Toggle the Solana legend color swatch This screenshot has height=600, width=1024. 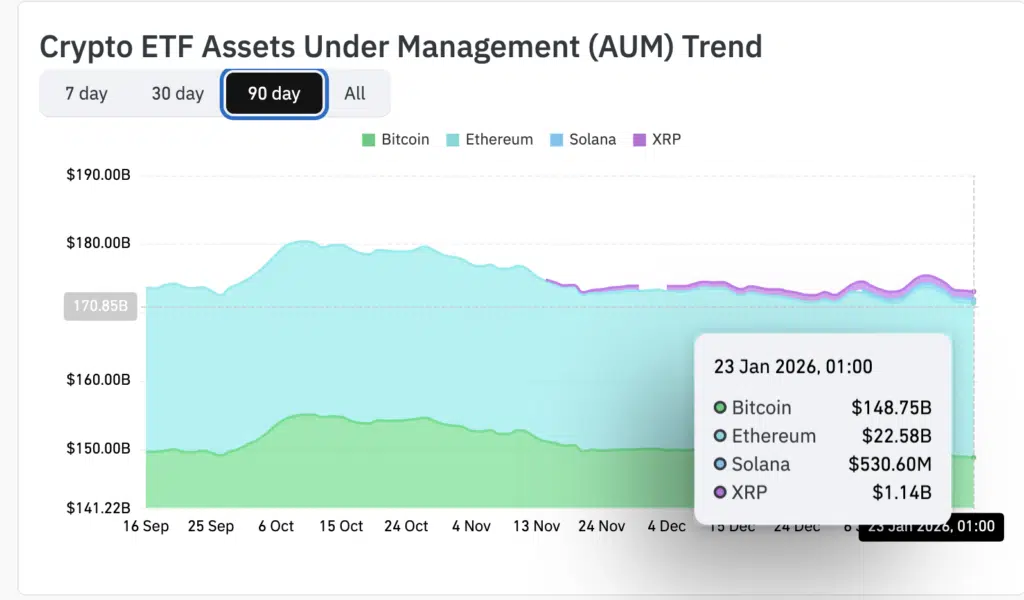[556, 140]
